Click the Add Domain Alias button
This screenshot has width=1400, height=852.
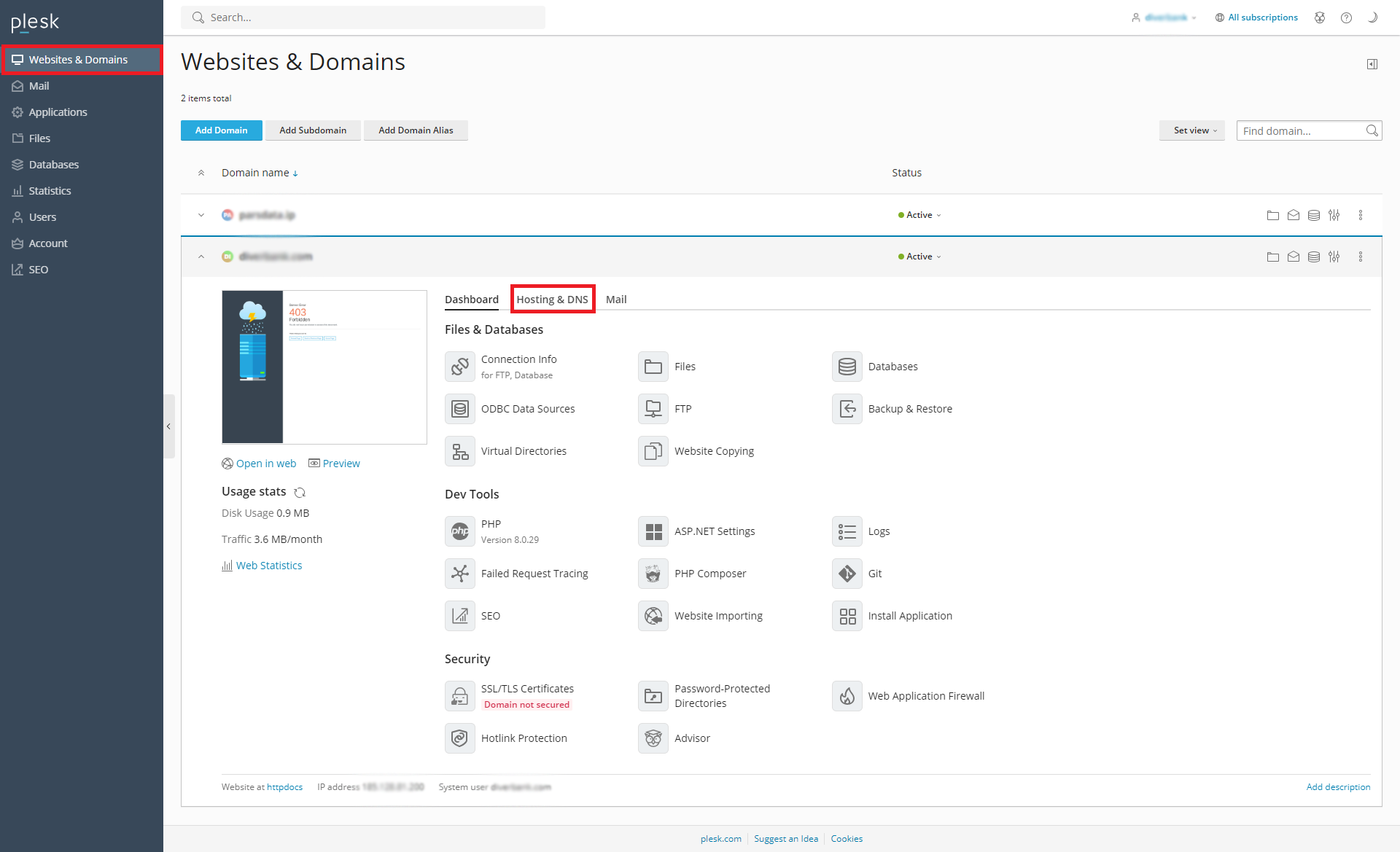click(x=416, y=130)
